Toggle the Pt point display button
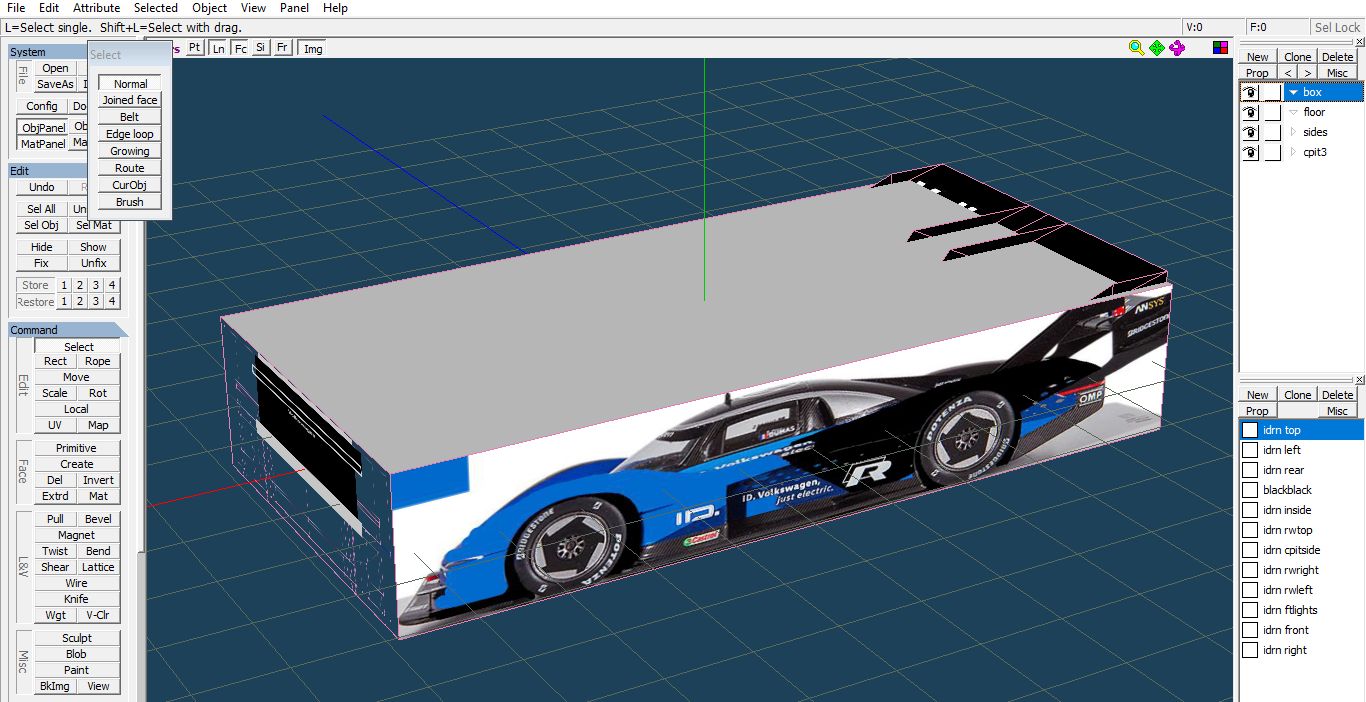The image size is (1366, 702). (x=195, y=48)
